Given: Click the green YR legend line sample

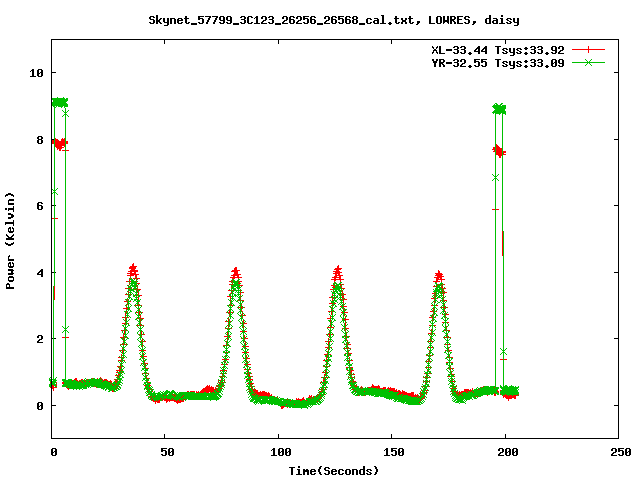Looking at the screenshot, I should pos(590,62).
